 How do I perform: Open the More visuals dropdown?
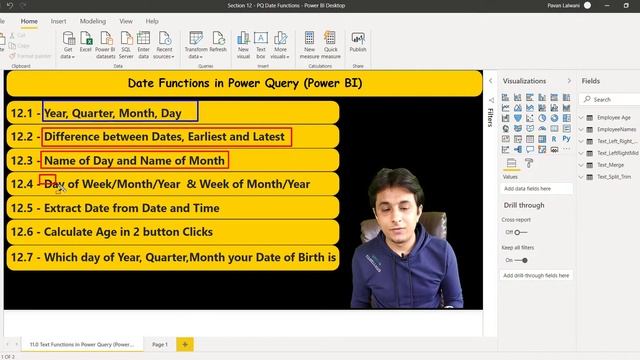280,45
